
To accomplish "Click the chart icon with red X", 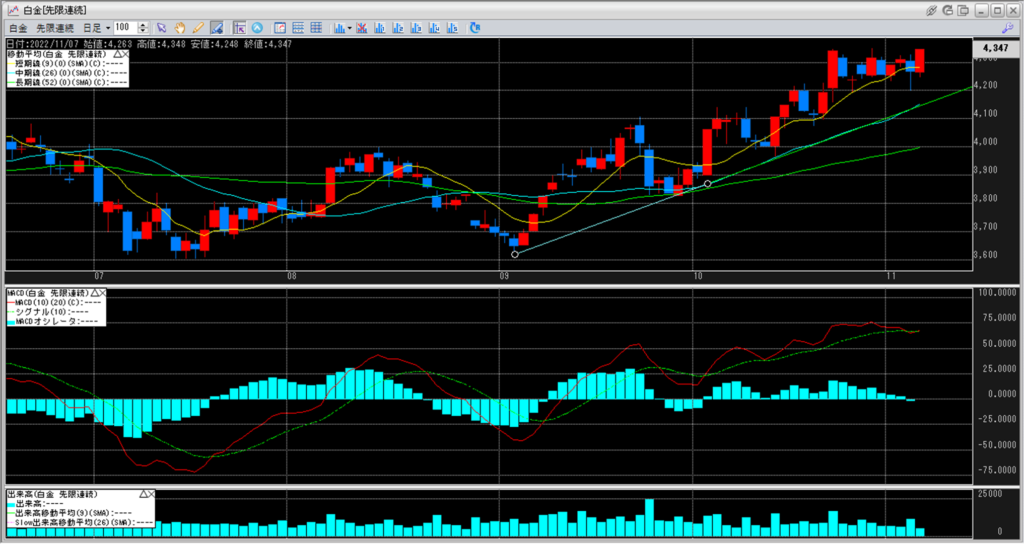I will click(361, 28).
